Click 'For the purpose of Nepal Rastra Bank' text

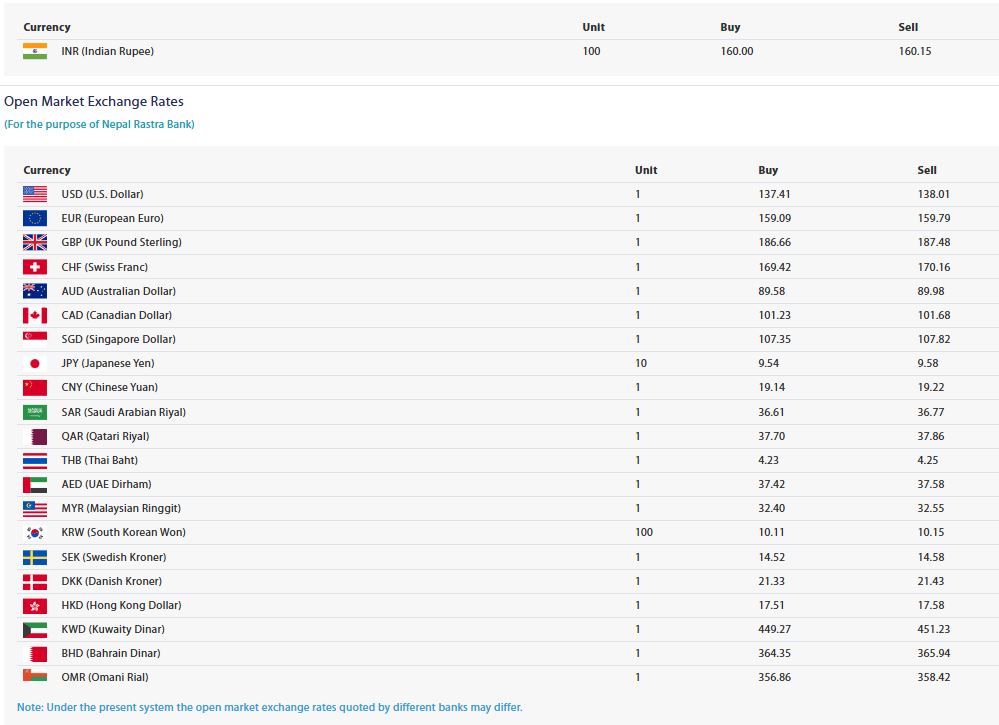[99, 124]
